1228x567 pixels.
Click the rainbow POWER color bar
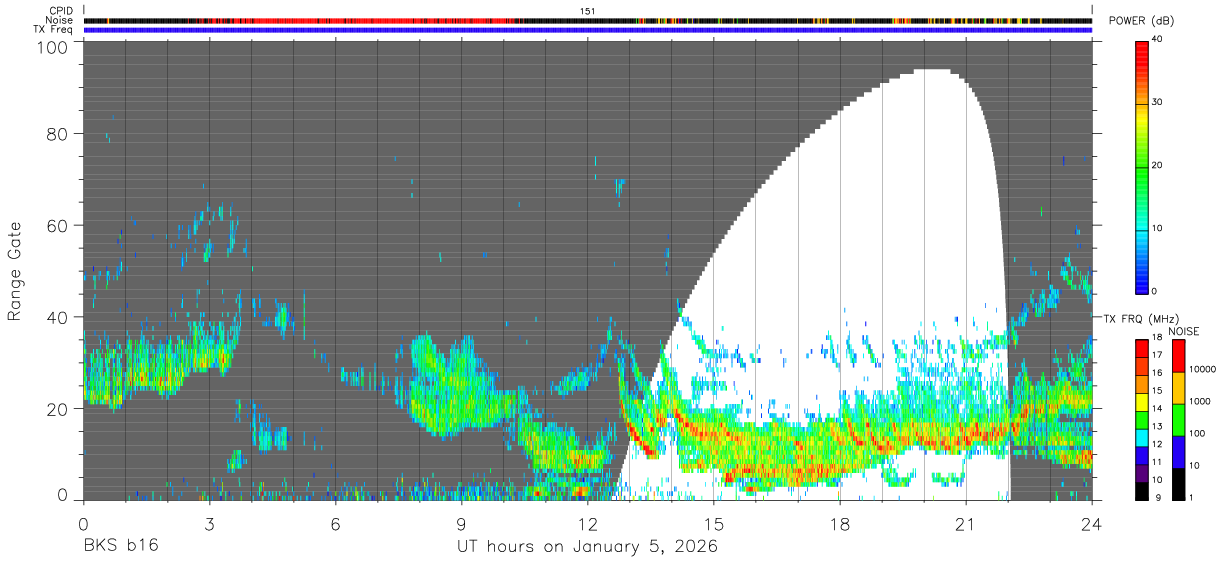1143,166
